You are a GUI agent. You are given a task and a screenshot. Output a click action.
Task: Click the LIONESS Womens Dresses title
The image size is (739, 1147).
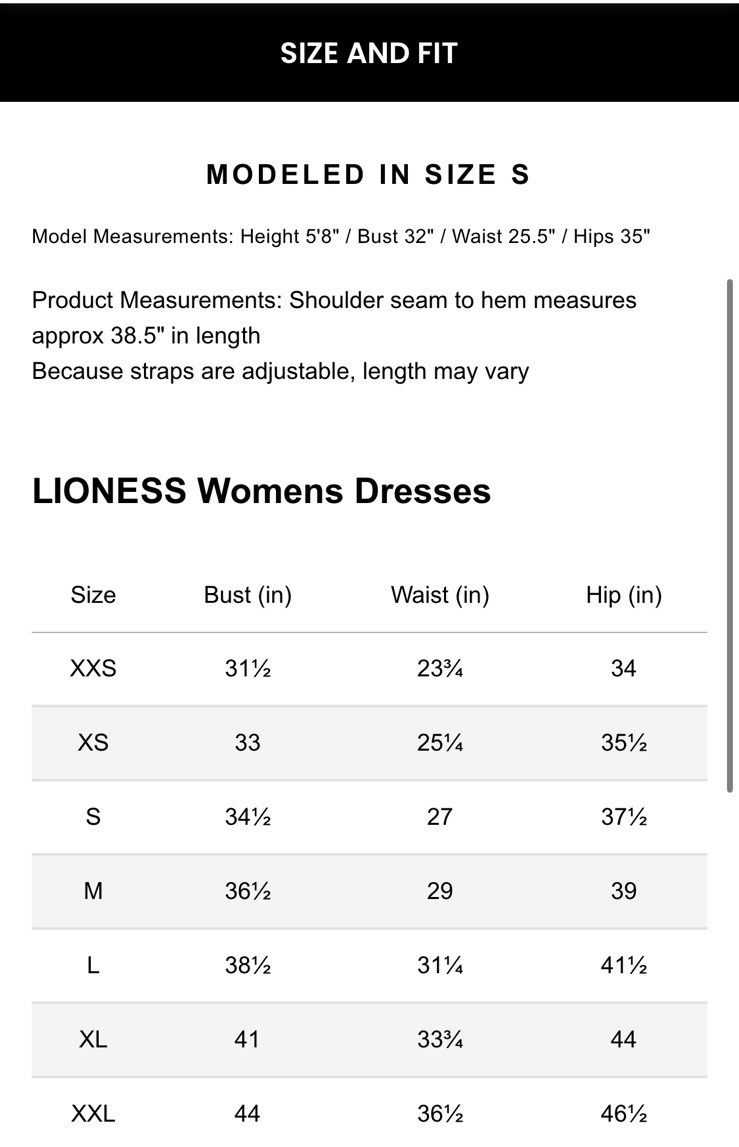262,491
